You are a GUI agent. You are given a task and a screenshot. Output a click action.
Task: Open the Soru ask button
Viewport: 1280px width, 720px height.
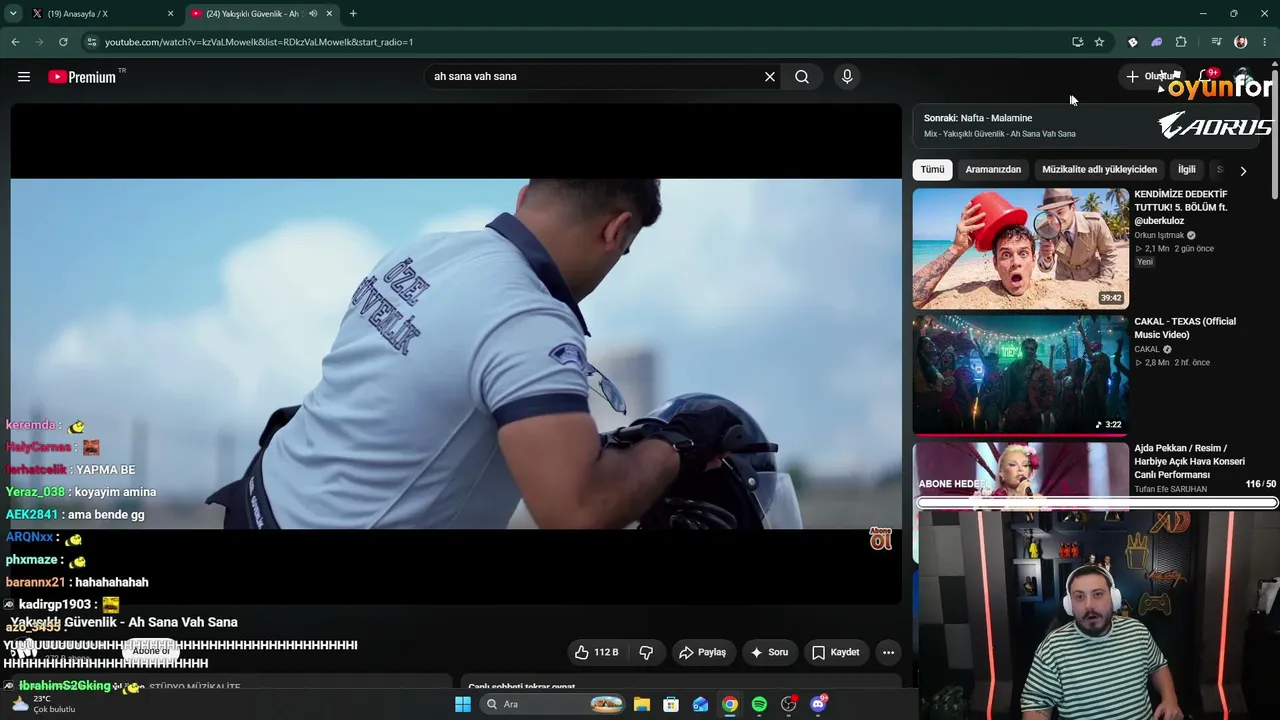coord(770,652)
